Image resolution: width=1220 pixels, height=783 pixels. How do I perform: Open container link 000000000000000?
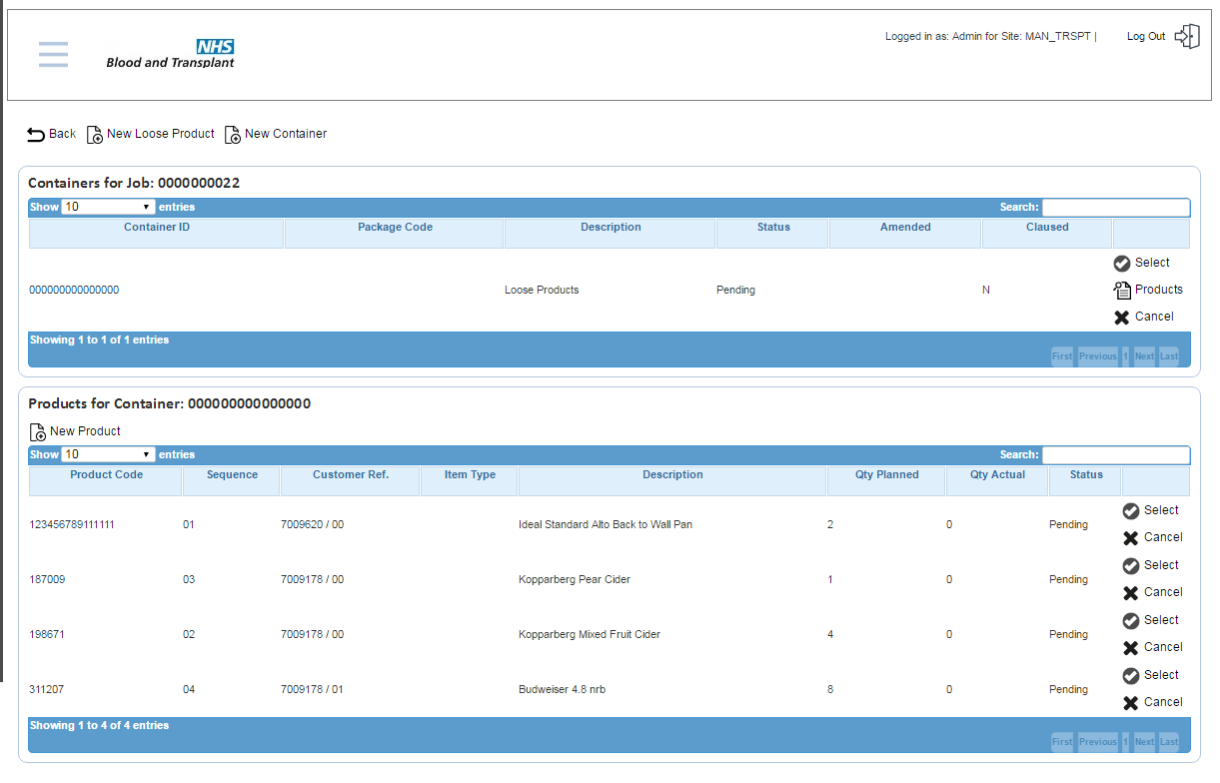coord(74,290)
